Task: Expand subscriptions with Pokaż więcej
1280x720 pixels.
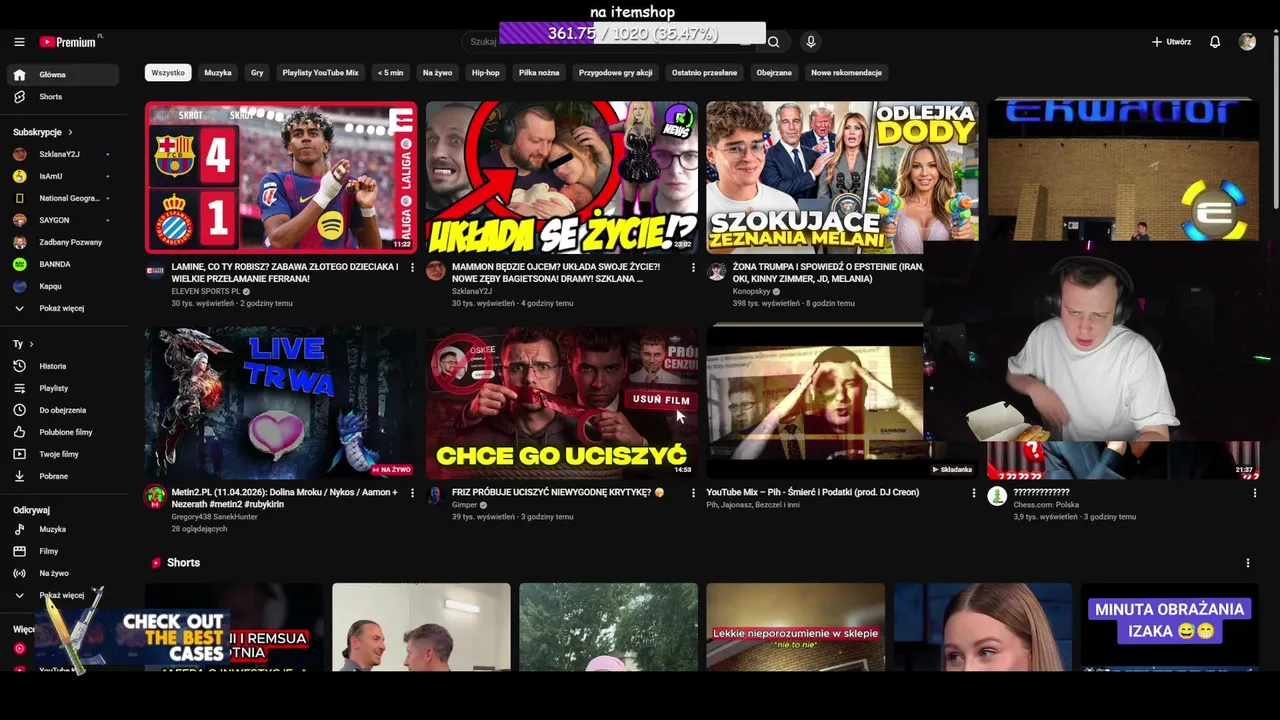Action: click(63, 308)
